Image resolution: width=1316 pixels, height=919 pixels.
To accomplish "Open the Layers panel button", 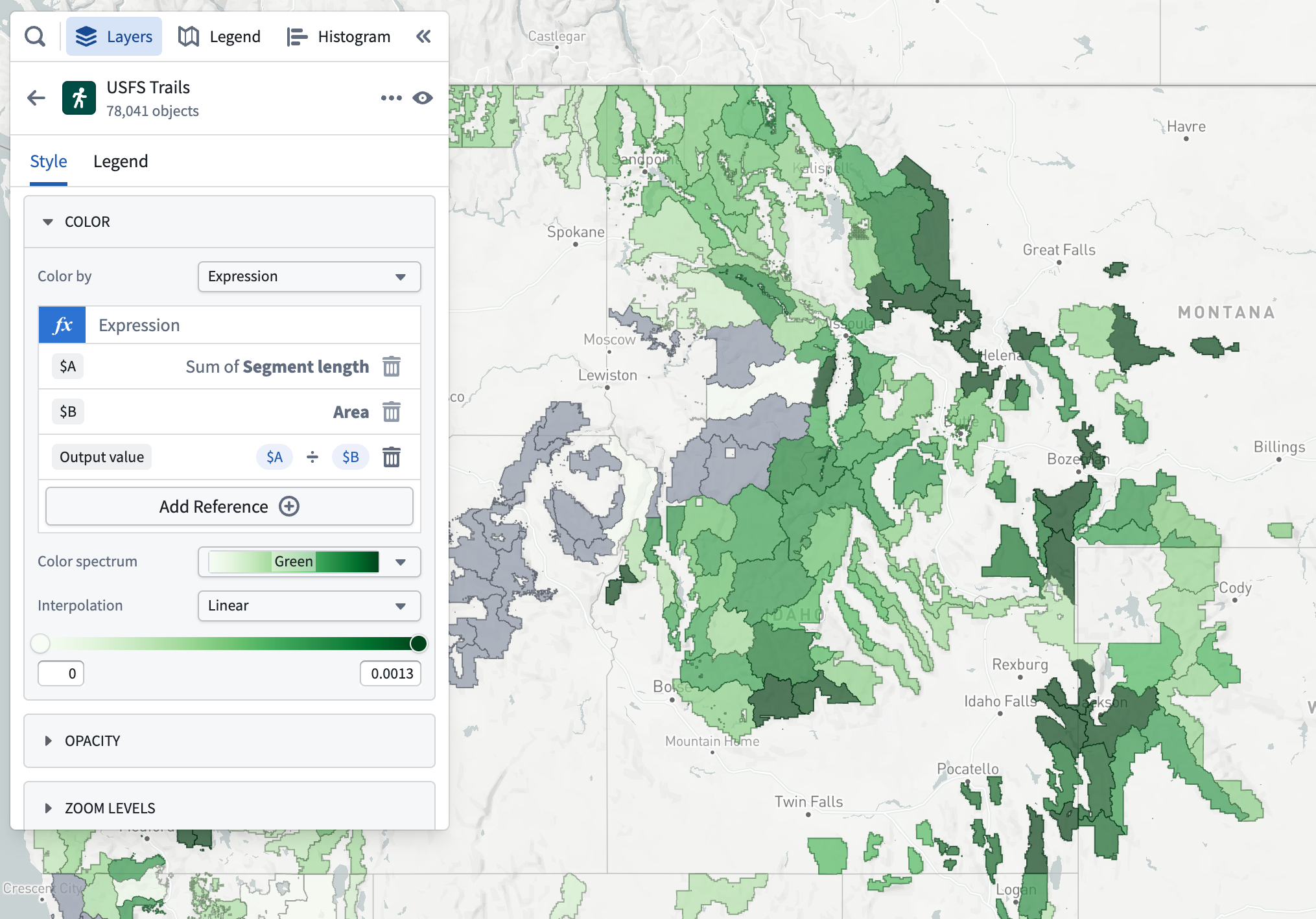I will pyautogui.click(x=114, y=37).
